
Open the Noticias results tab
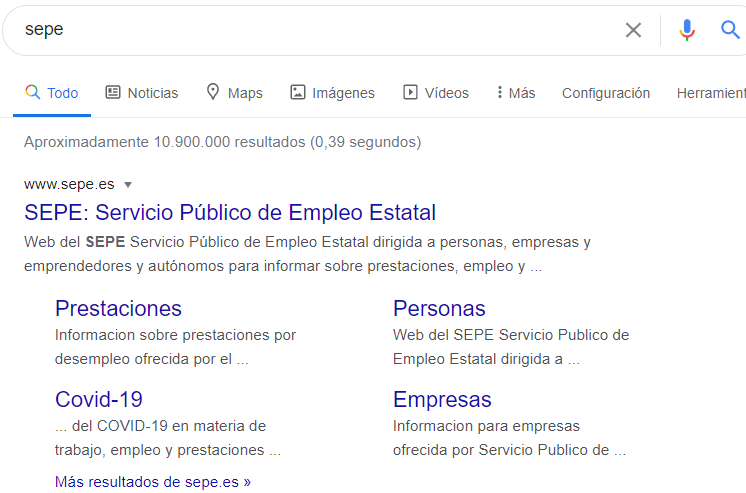[x=142, y=93]
